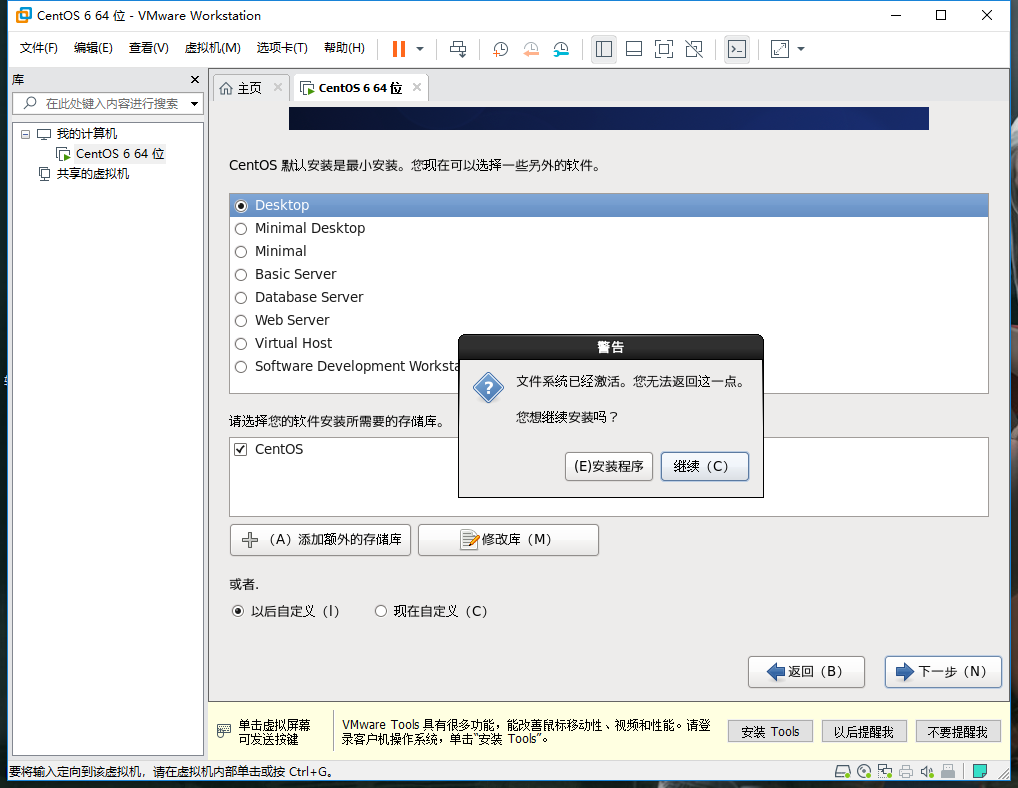Image resolution: width=1018 pixels, height=788 pixels.
Task: Open the power options dropdown arrow next to pause
Action: pos(420,49)
